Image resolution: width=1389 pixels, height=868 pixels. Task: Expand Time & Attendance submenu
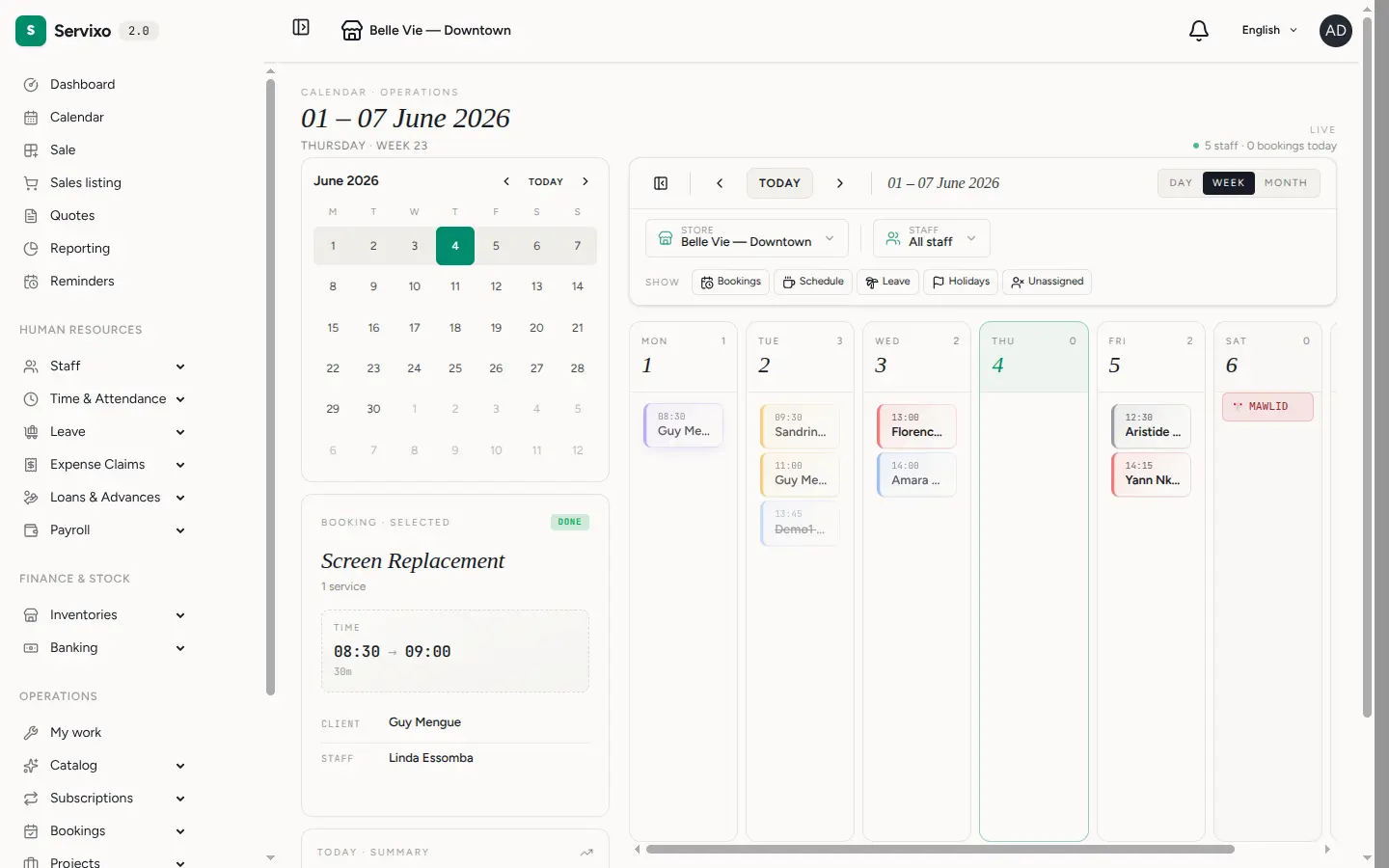click(180, 399)
